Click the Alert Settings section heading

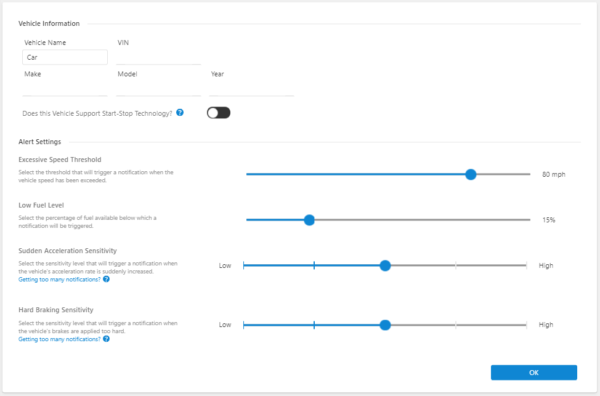[40, 142]
